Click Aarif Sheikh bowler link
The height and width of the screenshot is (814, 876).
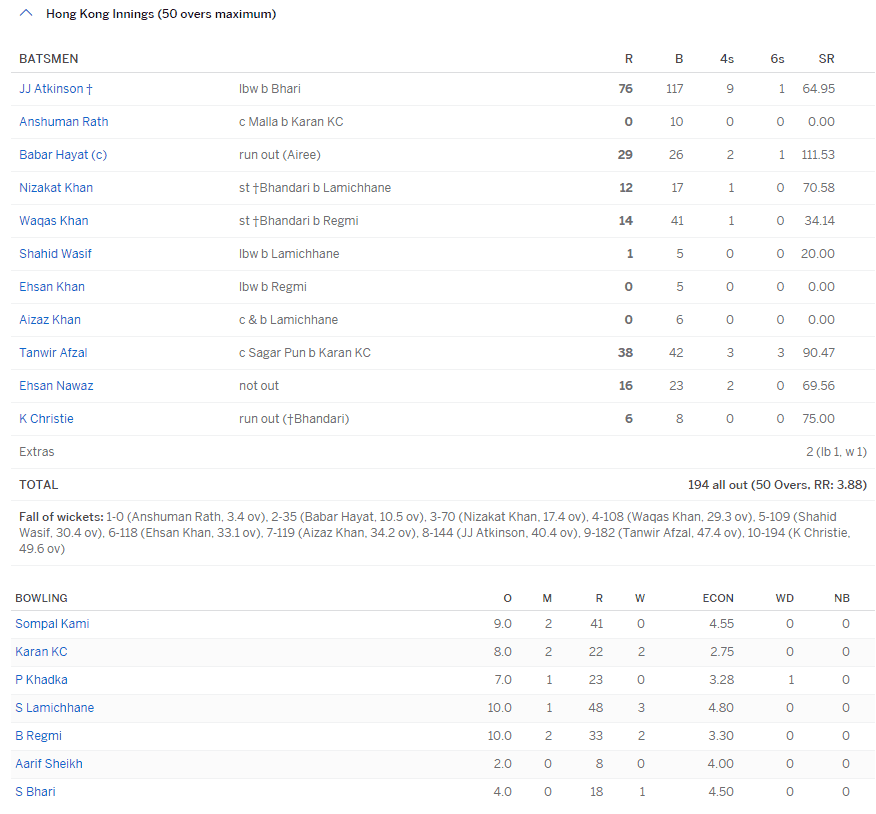49,764
